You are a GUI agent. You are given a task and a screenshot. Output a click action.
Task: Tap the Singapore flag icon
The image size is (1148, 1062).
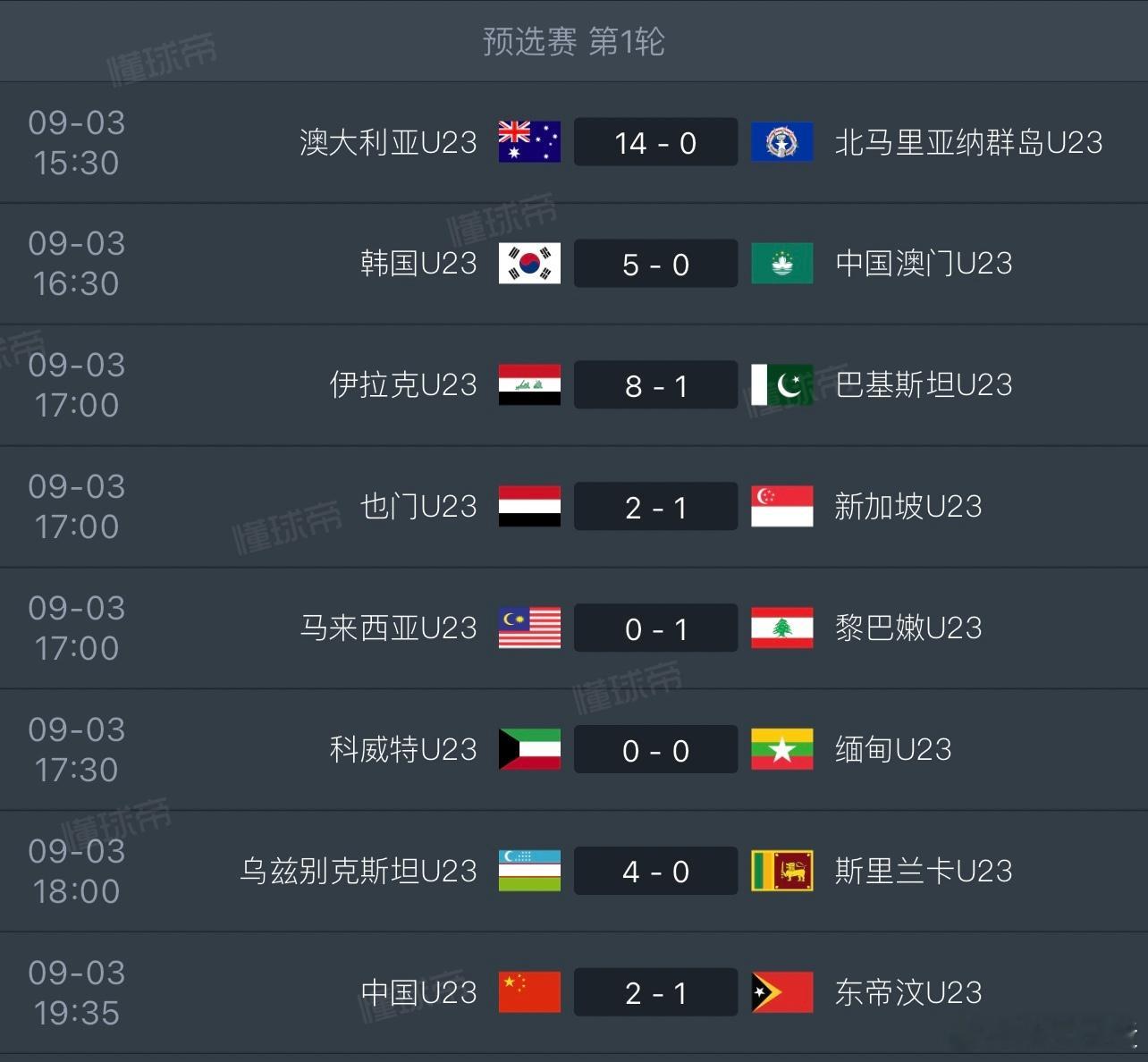[782, 507]
